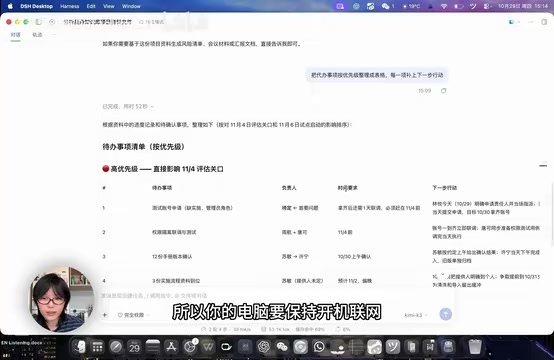Open the three-dots menu at window top right
The height and width of the screenshot is (360, 554).
point(530,22)
